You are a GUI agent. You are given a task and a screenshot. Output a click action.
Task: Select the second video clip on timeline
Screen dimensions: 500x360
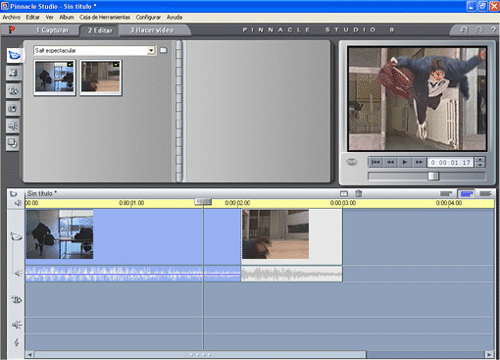click(292, 237)
